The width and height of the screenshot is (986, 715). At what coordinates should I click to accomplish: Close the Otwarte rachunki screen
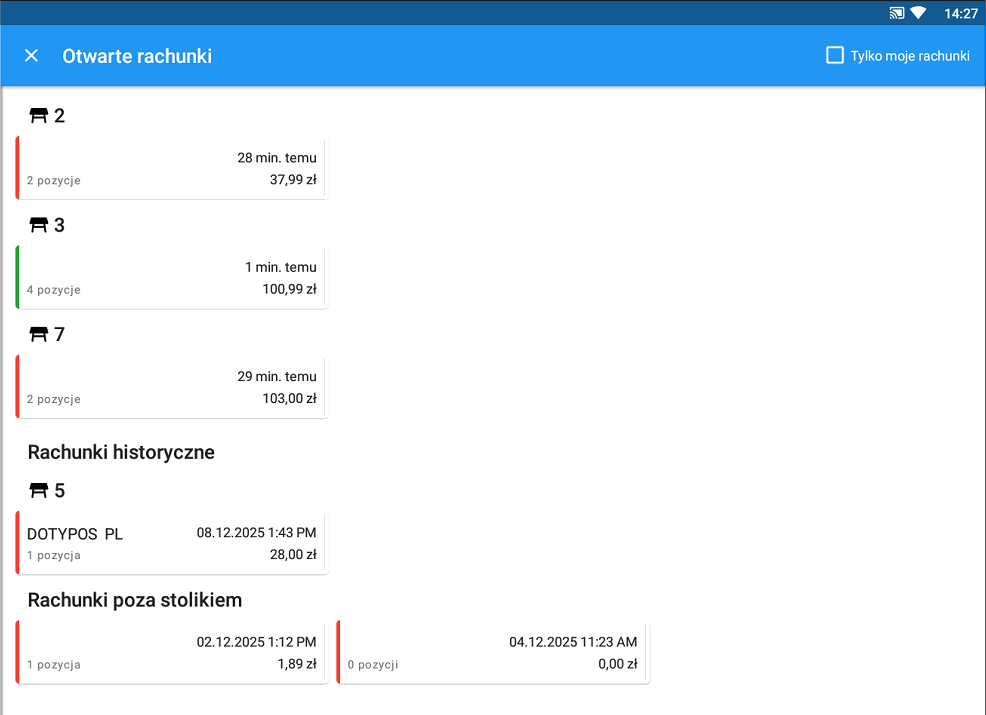click(x=31, y=56)
